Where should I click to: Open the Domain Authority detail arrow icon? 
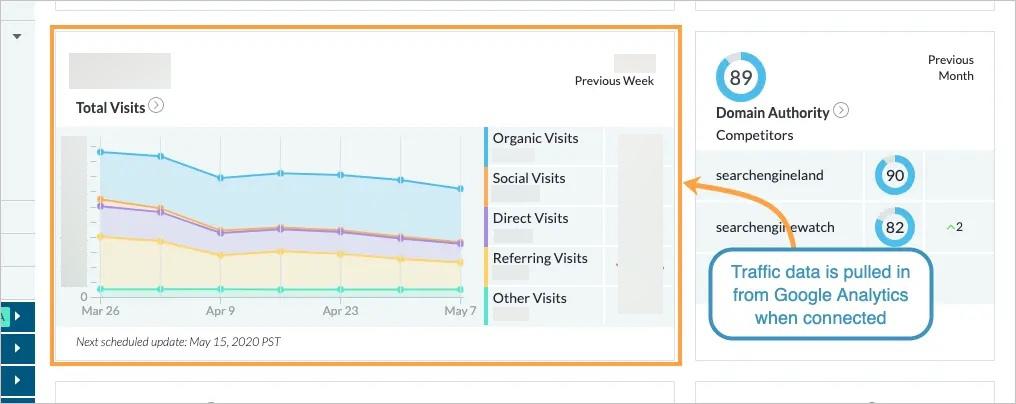841,111
